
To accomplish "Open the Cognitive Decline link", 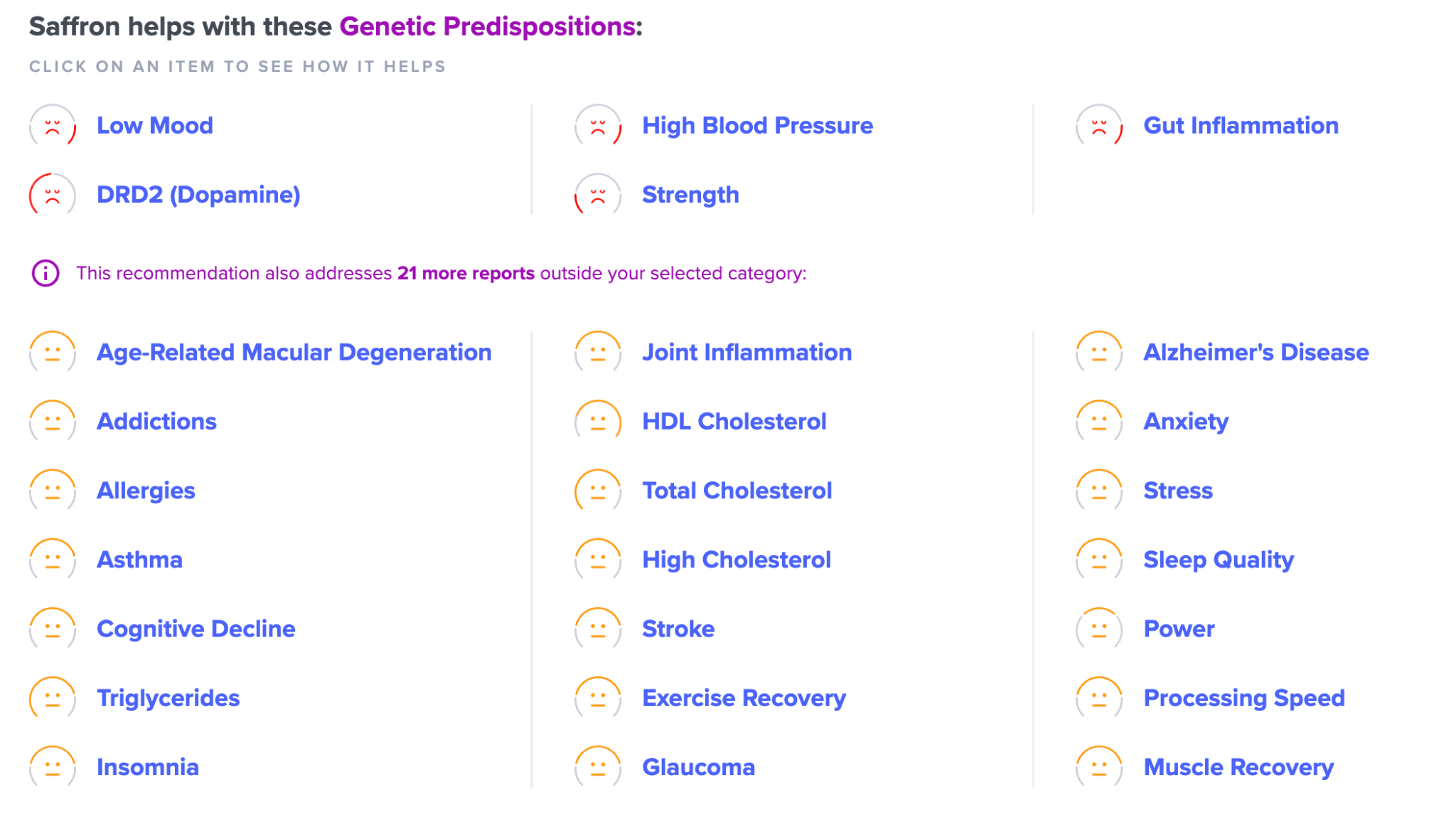I will click(196, 629).
